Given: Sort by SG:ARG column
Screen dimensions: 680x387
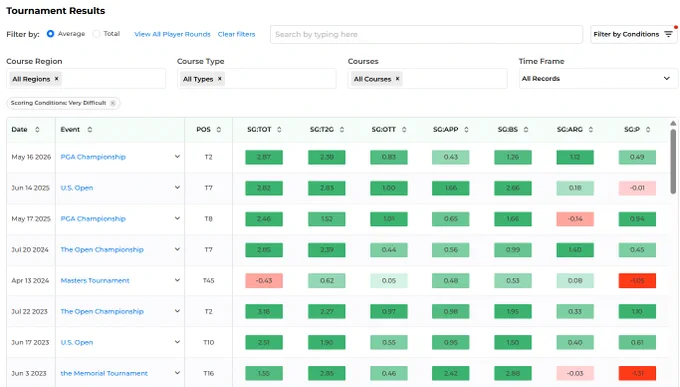Looking at the screenshot, I should (591, 129).
